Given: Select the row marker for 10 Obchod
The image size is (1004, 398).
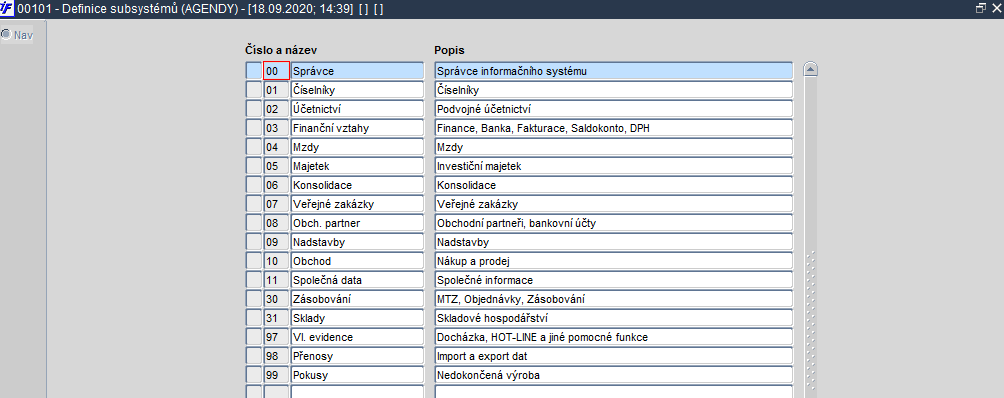Looking at the screenshot, I should [x=254, y=260].
